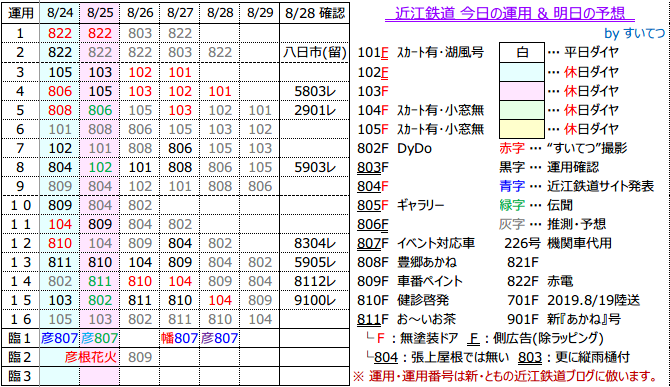Click the pale yellow holiday schedule swatch

(522, 129)
